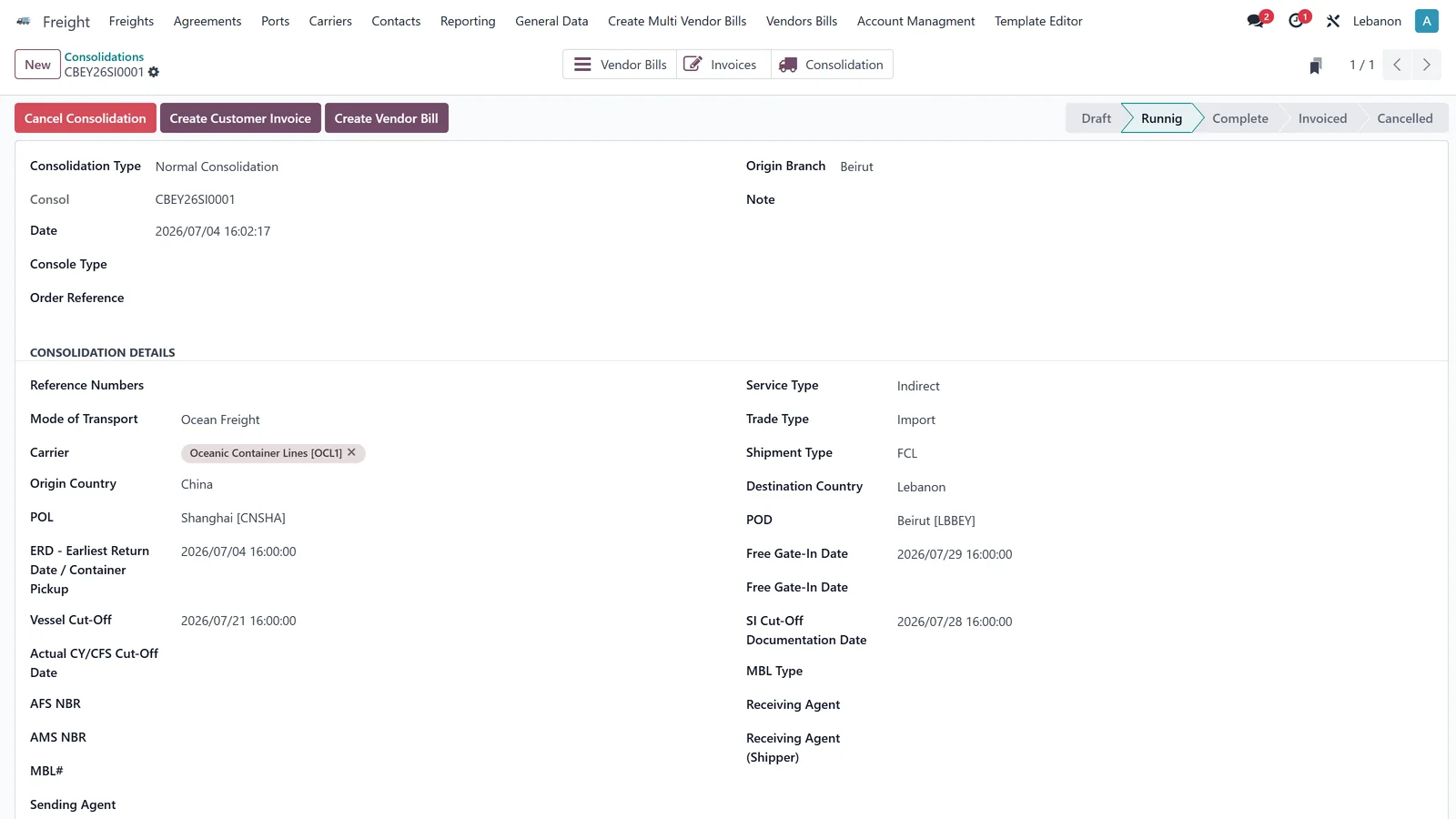Image resolution: width=1456 pixels, height=819 pixels.
Task: Set status to Invoiced stage
Action: click(1322, 118)
